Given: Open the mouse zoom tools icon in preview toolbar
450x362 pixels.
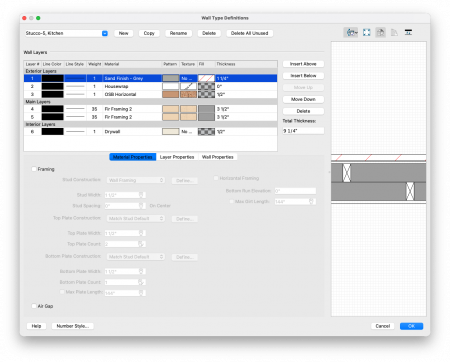Looking at the screenshot, I should [351, 32].
